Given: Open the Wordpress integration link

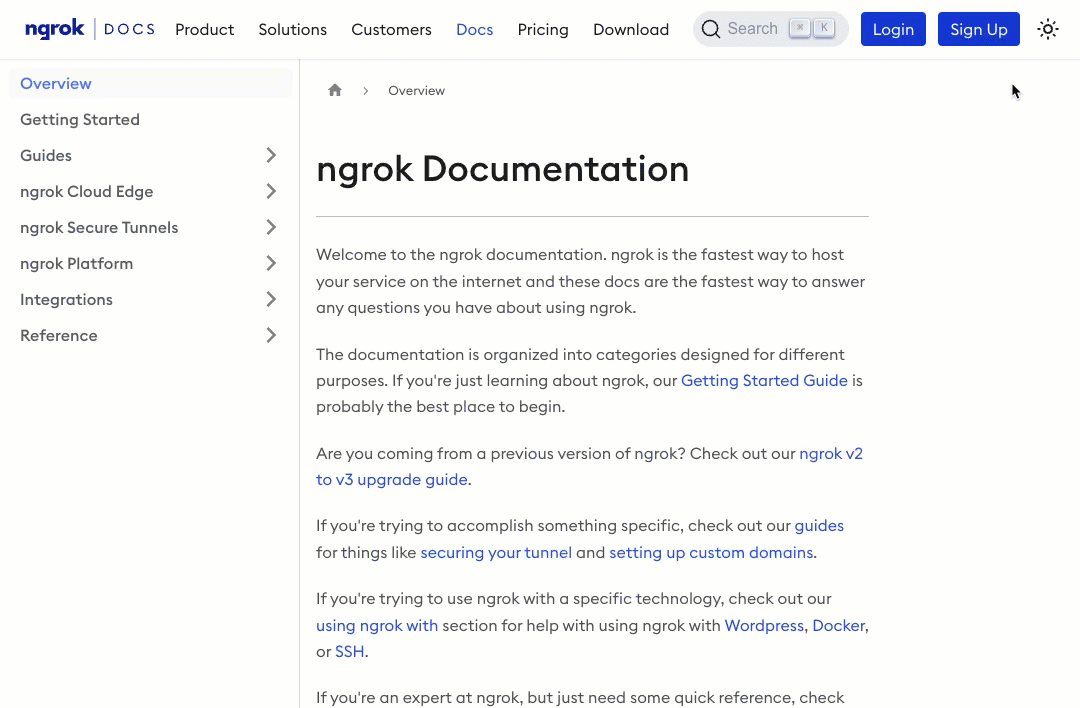Looking at the screenshot, I should click(x=764, y=625).
